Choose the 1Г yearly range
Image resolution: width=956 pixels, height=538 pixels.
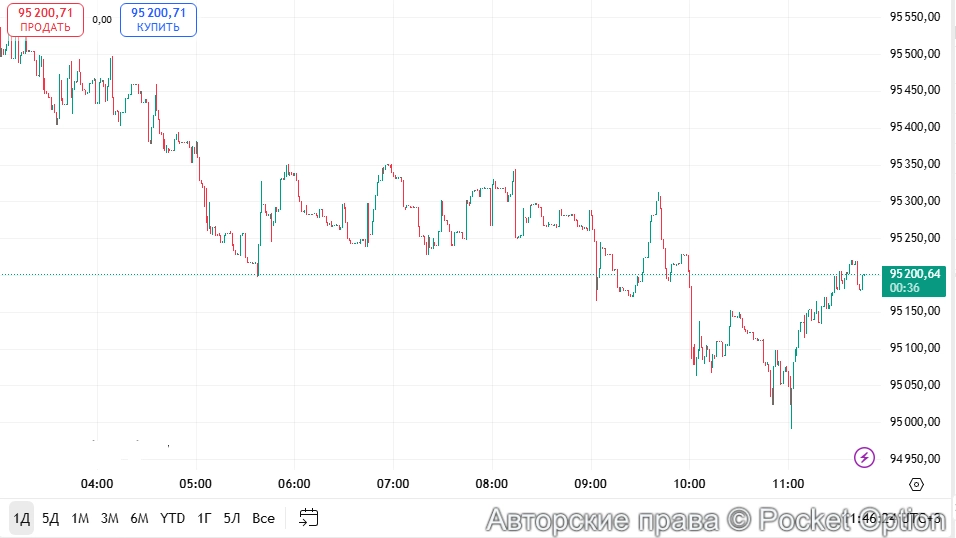click(204, 518)
